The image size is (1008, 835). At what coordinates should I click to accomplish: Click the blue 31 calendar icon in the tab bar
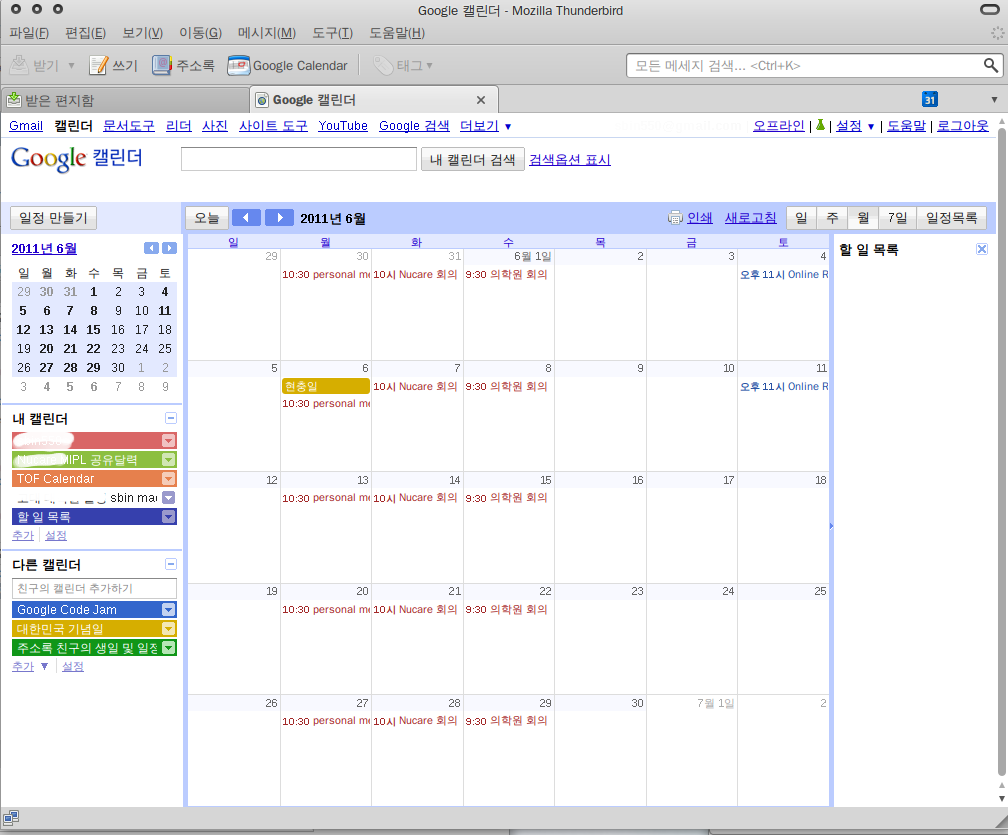[x=930, y=99]
